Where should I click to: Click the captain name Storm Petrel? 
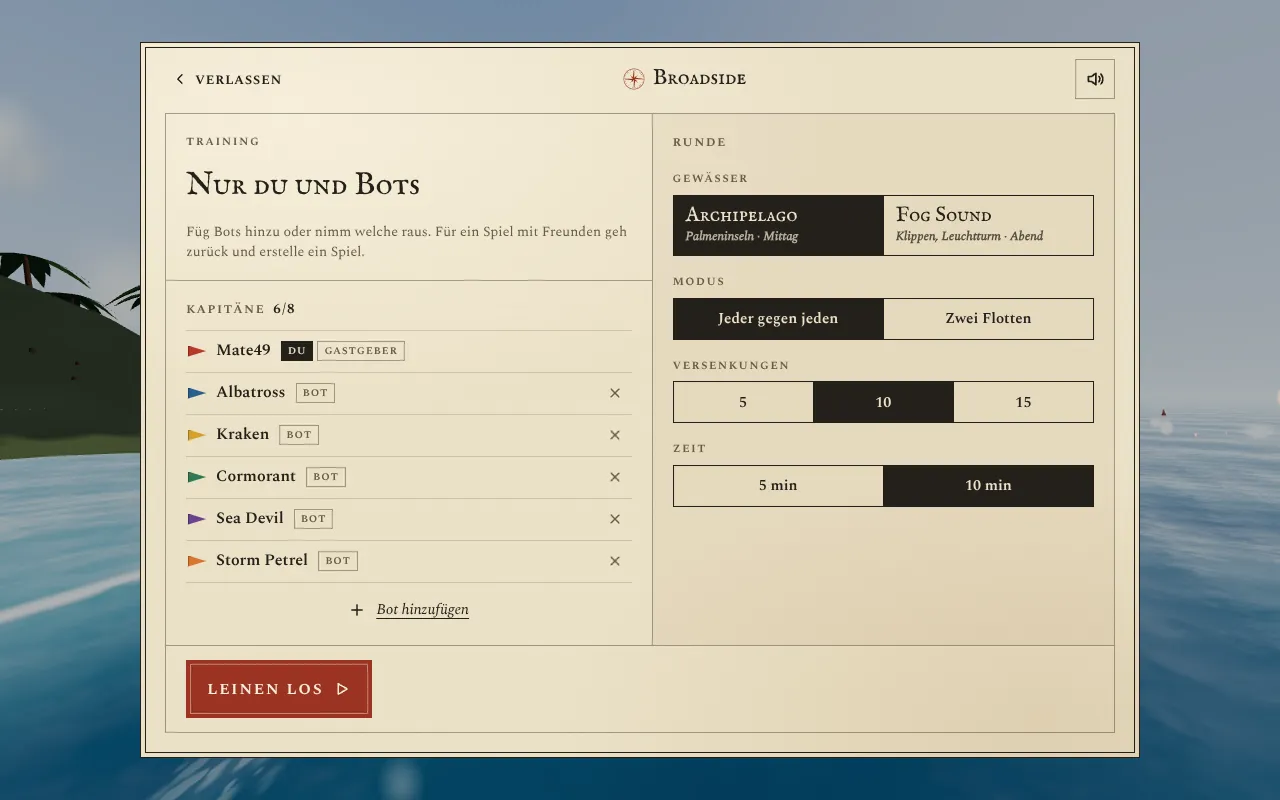pyautogui.click(x=262, y=561)
